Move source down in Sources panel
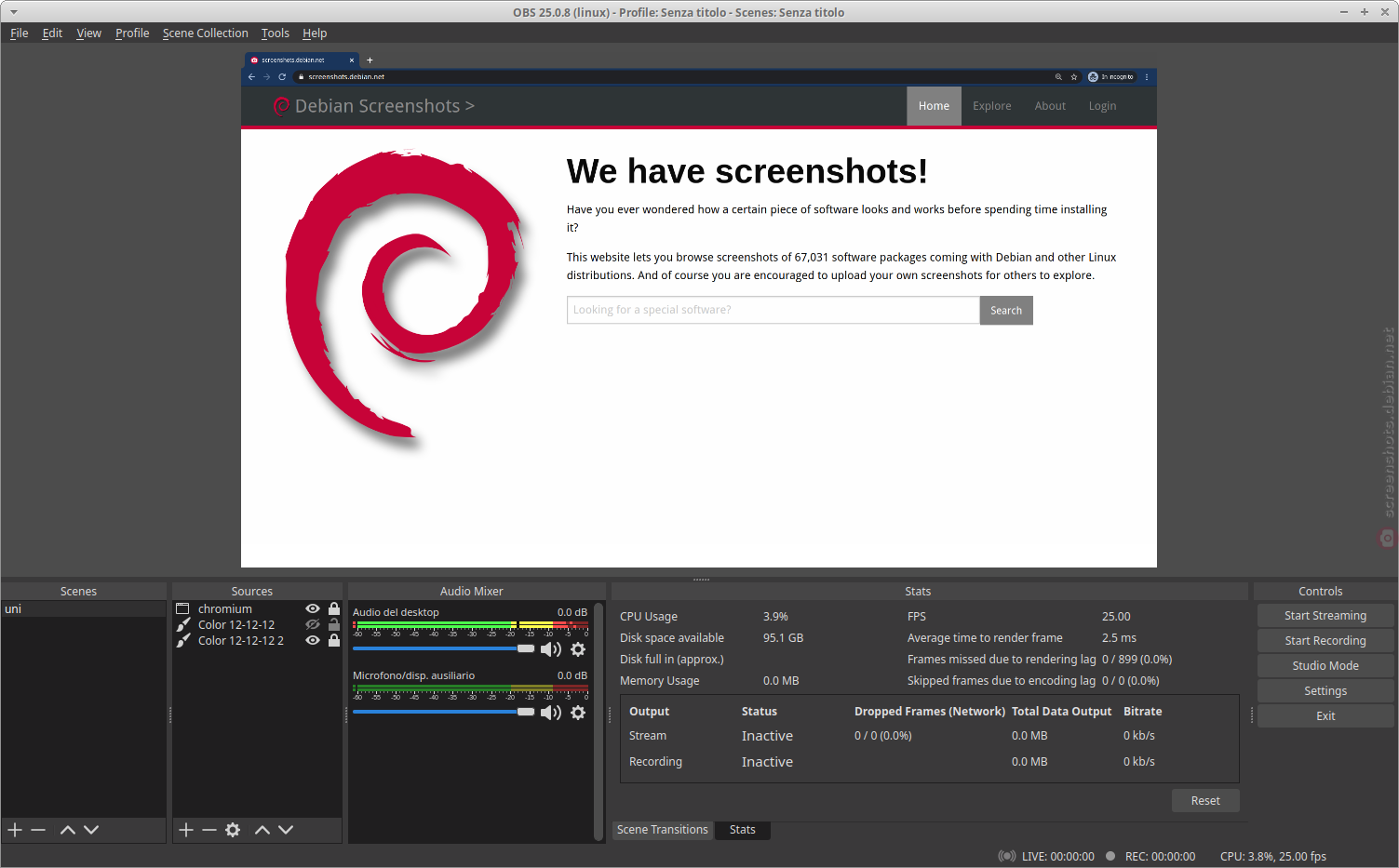This screenshot has width=1399, height=868. click(286, 830)
